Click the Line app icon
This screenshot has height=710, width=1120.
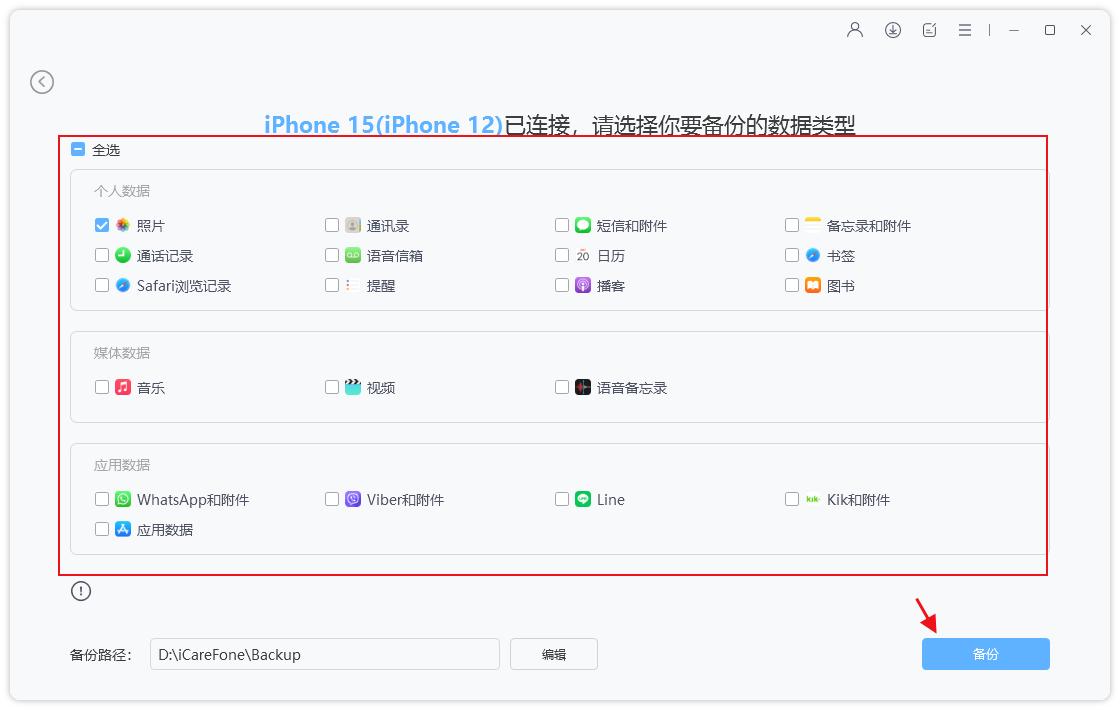tap(581, 498)
